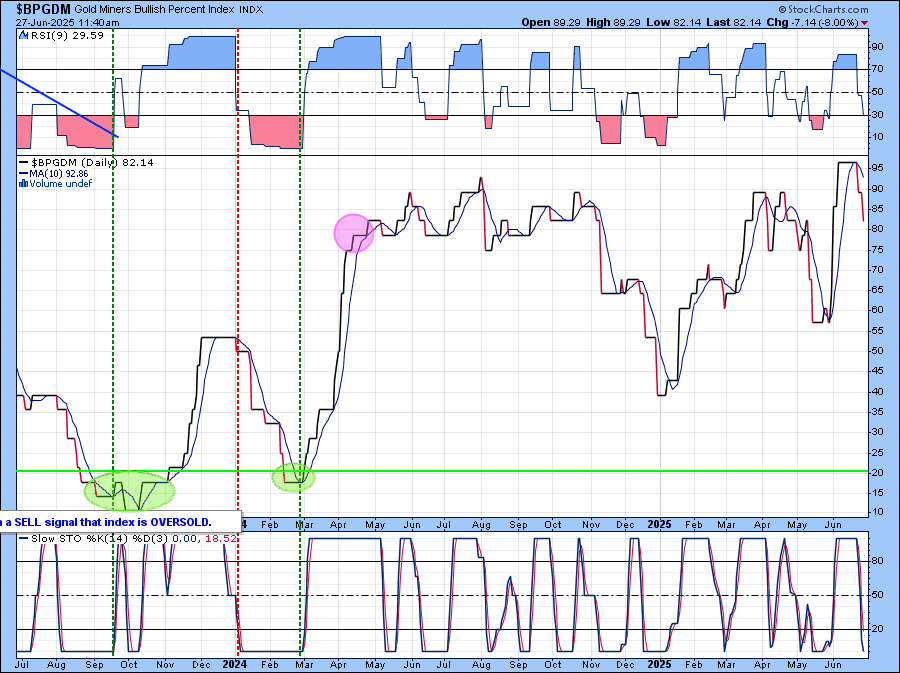The image size is (900, 673).
Task: Click the SELL signal OVERSOLD text annotation
Action: pos(110,522)
